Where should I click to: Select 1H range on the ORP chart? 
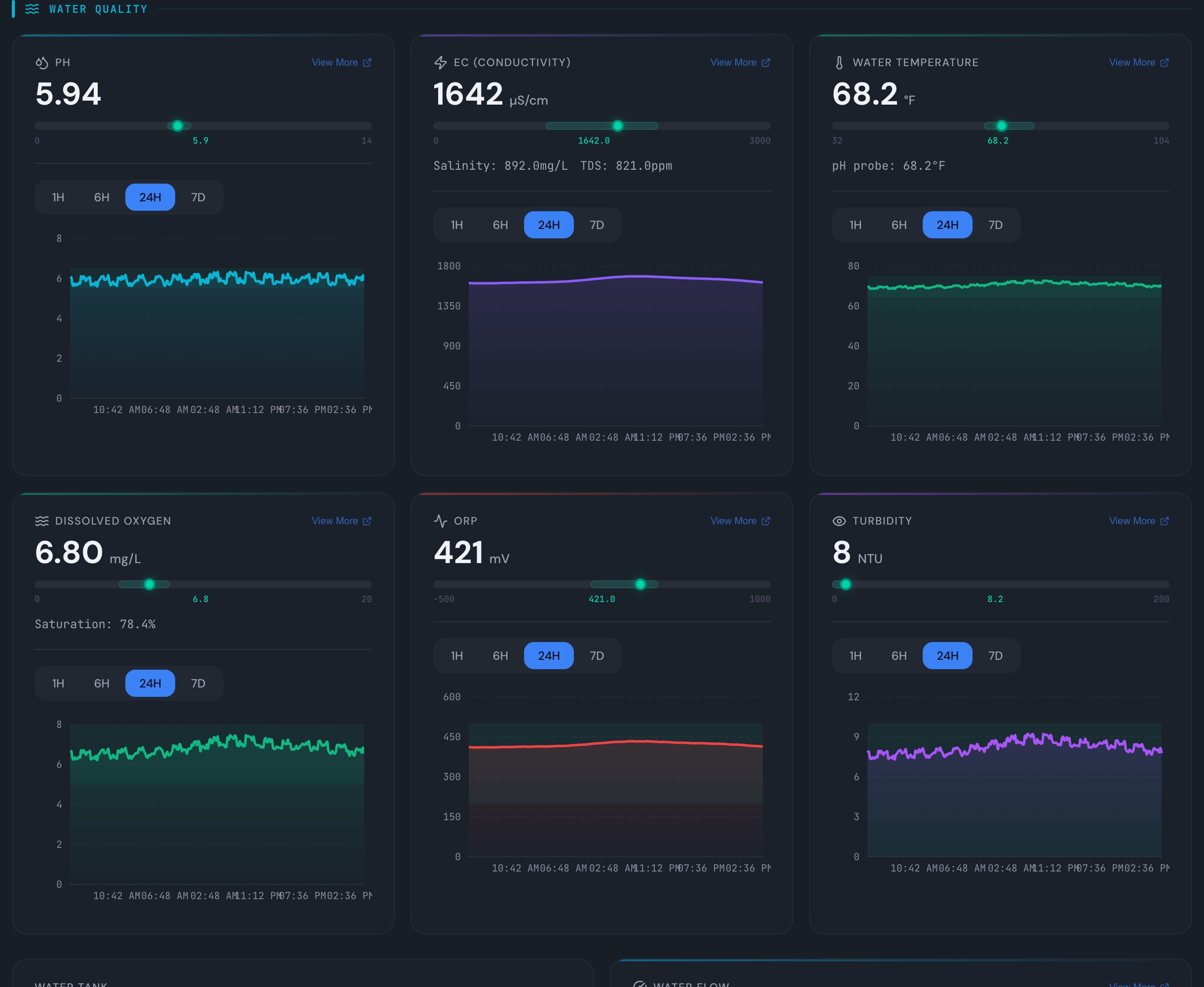click(x=456, y=655)
